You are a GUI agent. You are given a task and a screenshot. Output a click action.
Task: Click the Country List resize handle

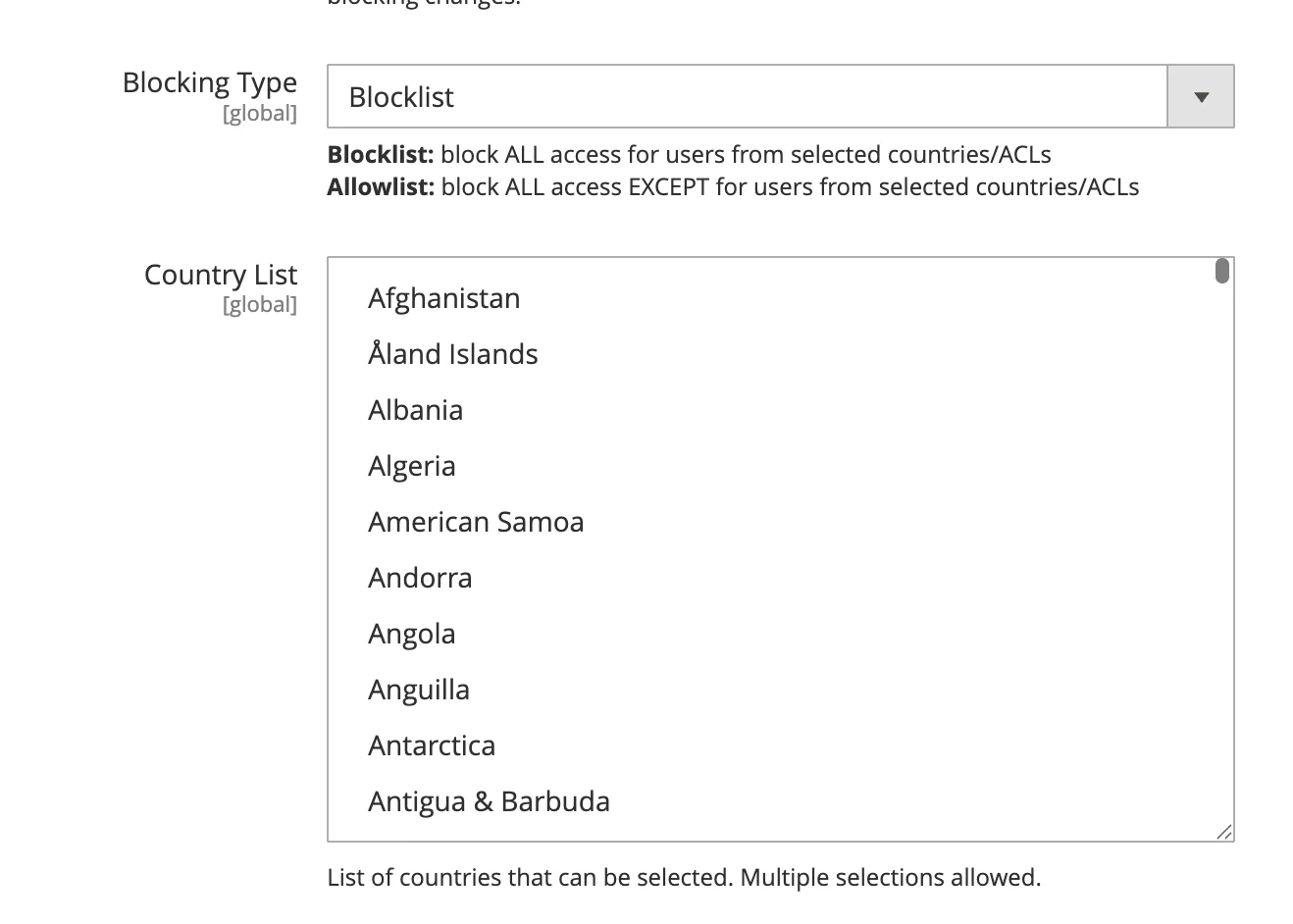click(1224, 833)
